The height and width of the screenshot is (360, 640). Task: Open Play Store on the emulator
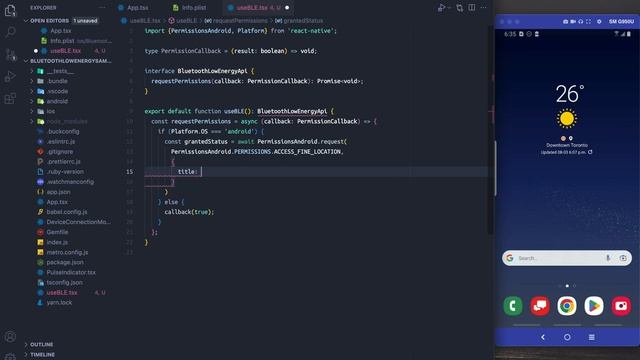pyautogui.click(x=594, y=306)
